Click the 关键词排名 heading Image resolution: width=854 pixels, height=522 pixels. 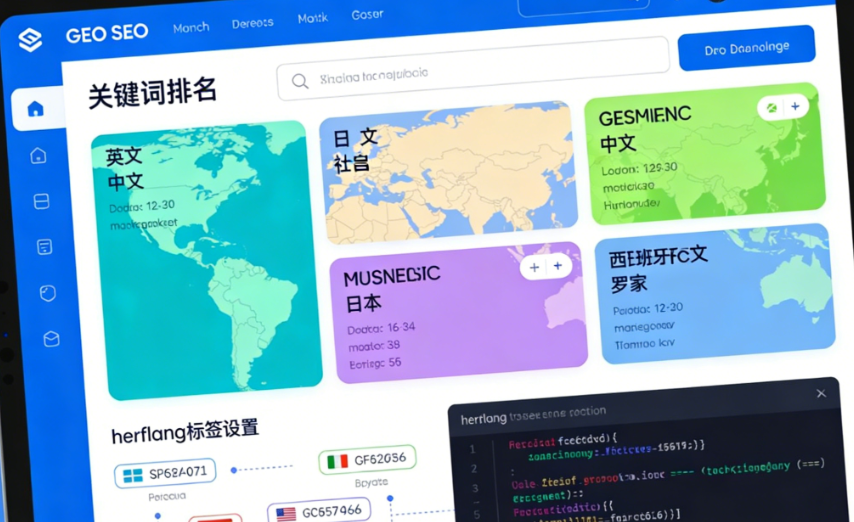click(x=152, y=93)
